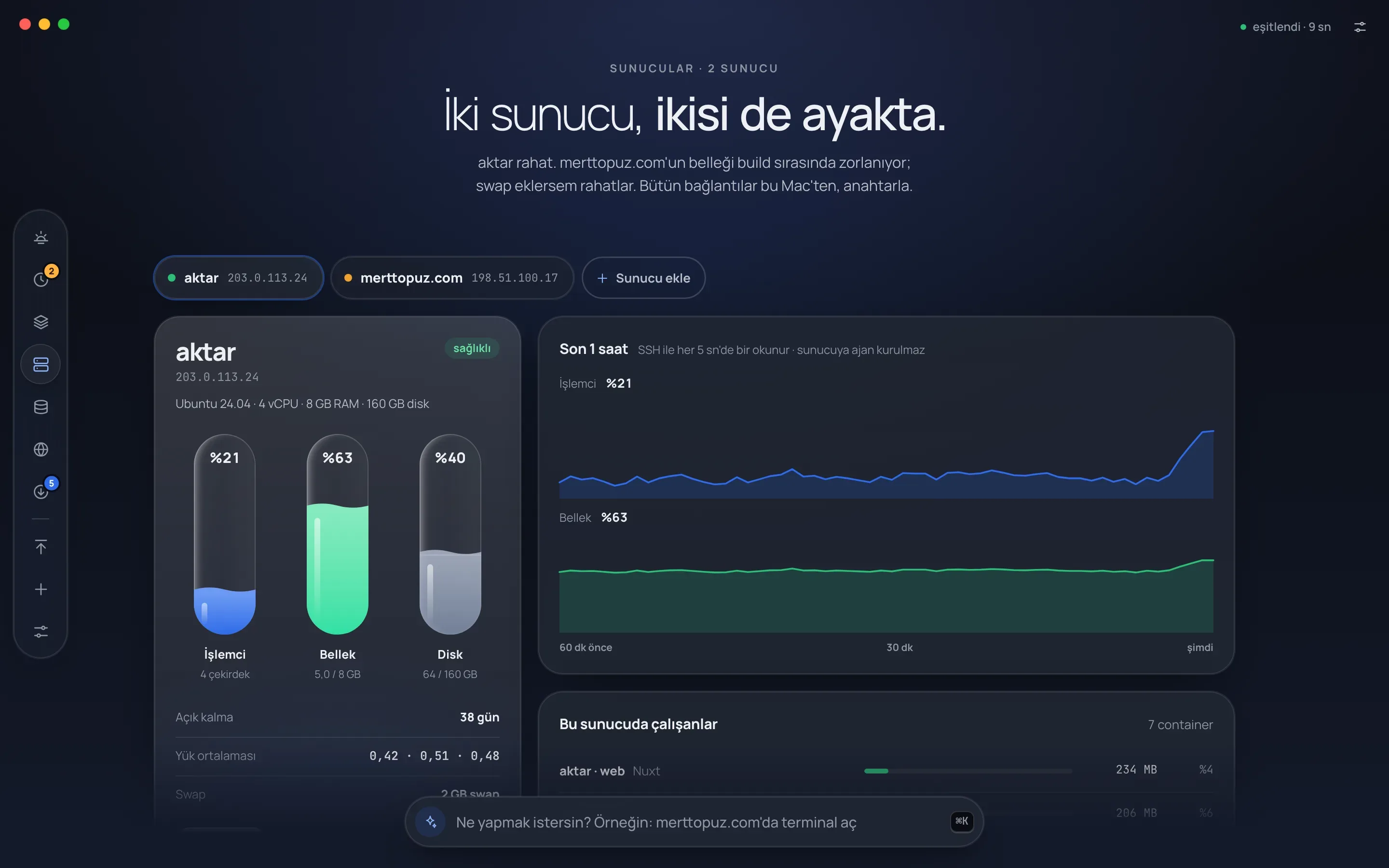
Task: Click the aktar · web container row
Action: tap(885, 771)
